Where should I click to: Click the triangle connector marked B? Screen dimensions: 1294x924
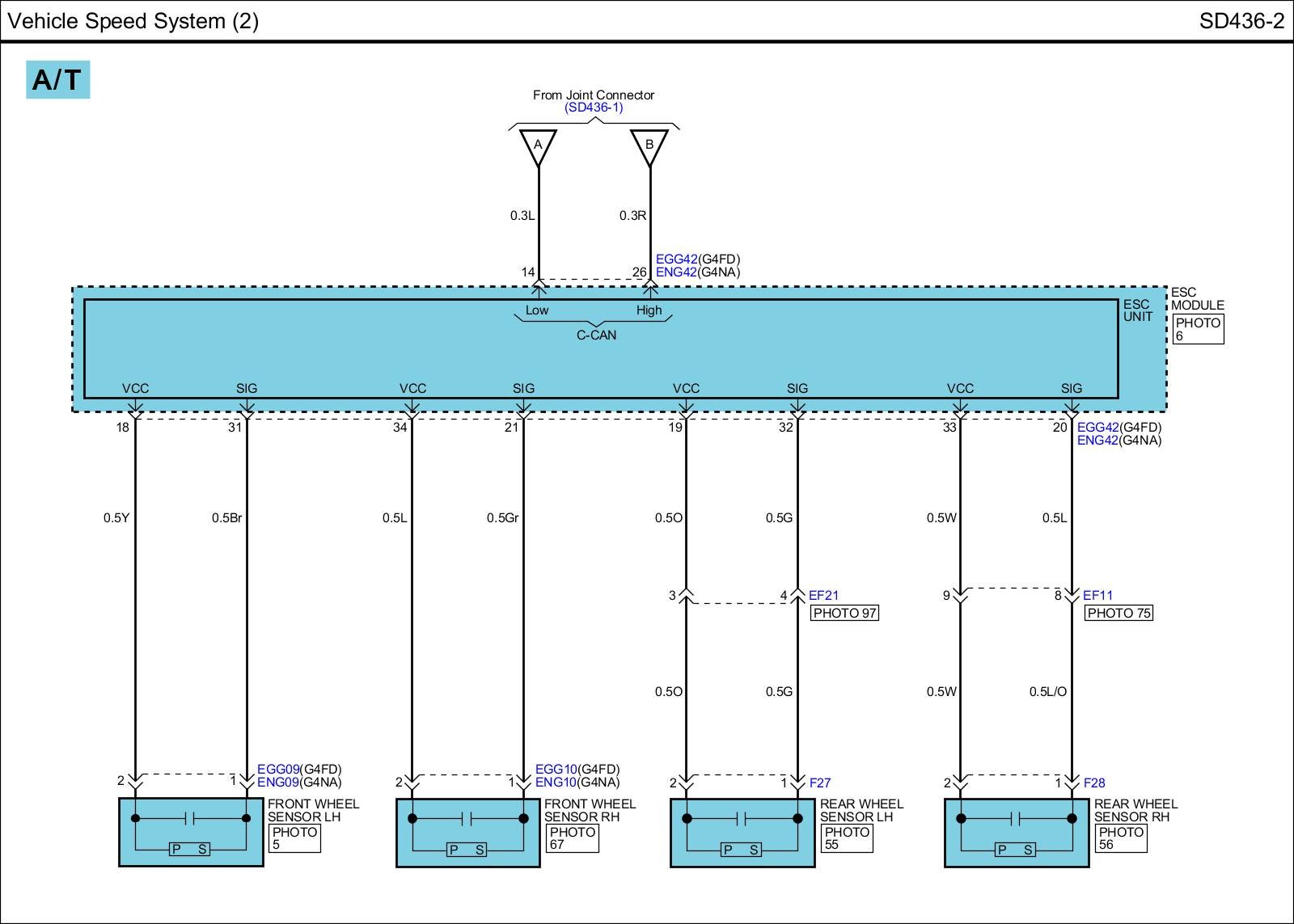tap(649, 146)
